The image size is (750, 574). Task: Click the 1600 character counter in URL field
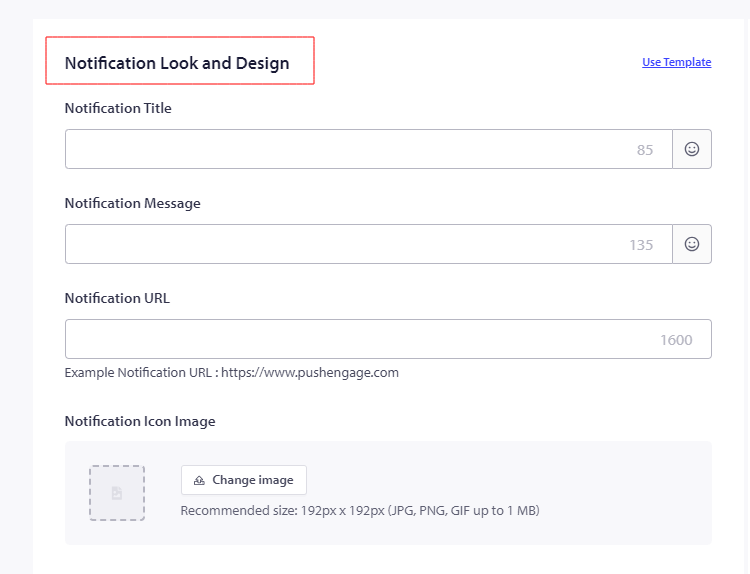tap(676, 340)
